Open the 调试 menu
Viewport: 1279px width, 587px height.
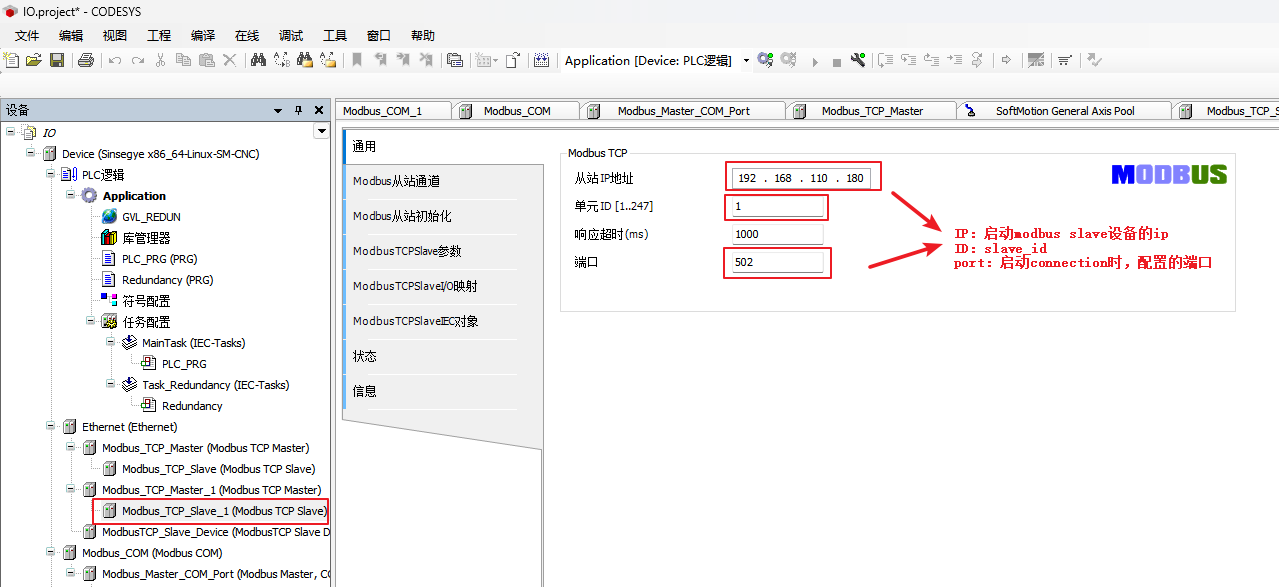pos(291,35)
